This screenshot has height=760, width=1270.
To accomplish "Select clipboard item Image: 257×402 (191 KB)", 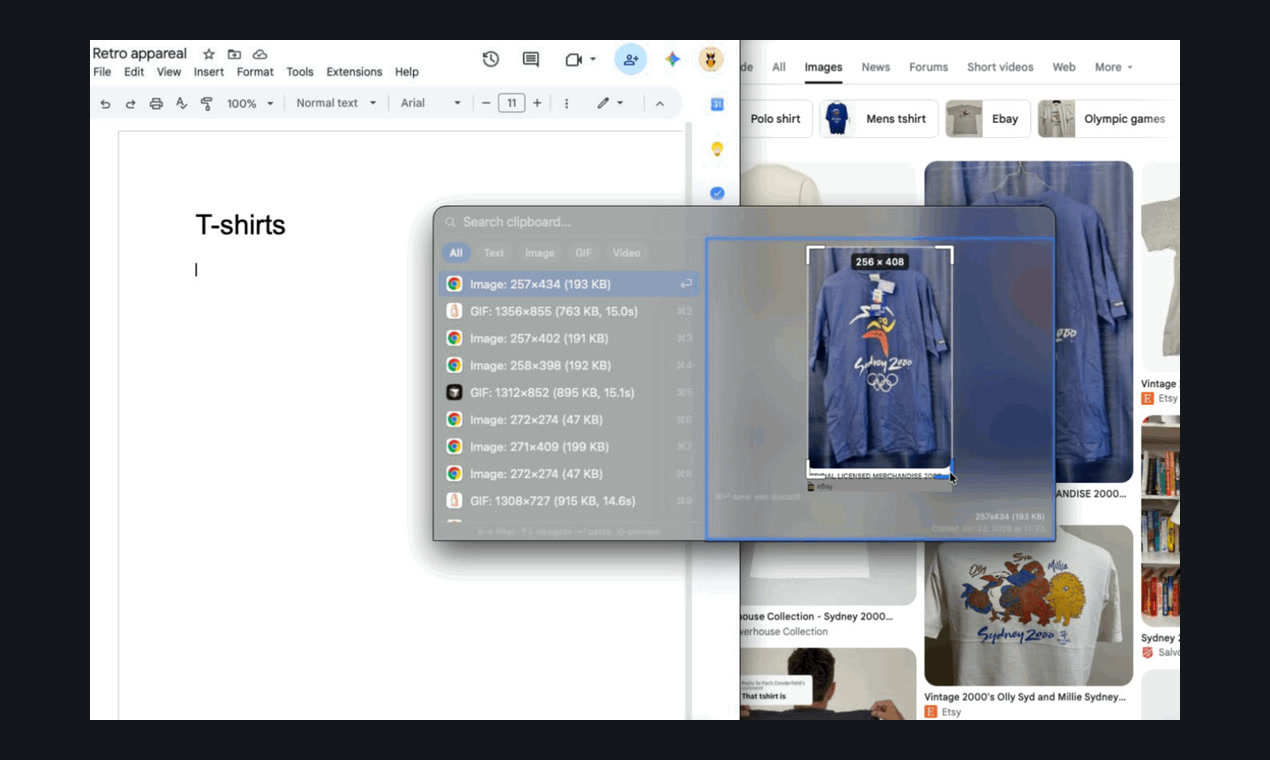I will coord(569,339).
